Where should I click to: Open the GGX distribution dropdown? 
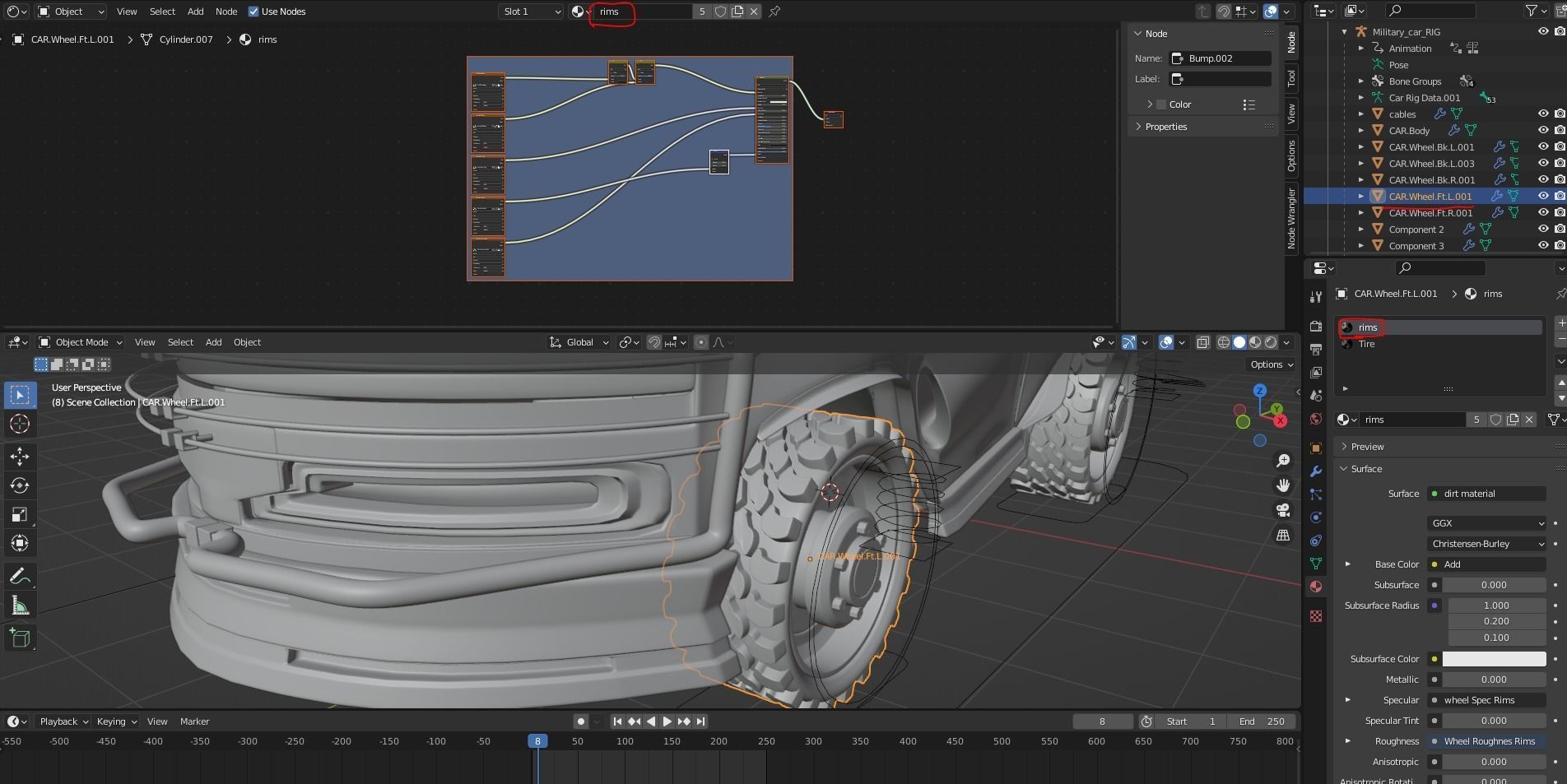(x=1486, y=523)
